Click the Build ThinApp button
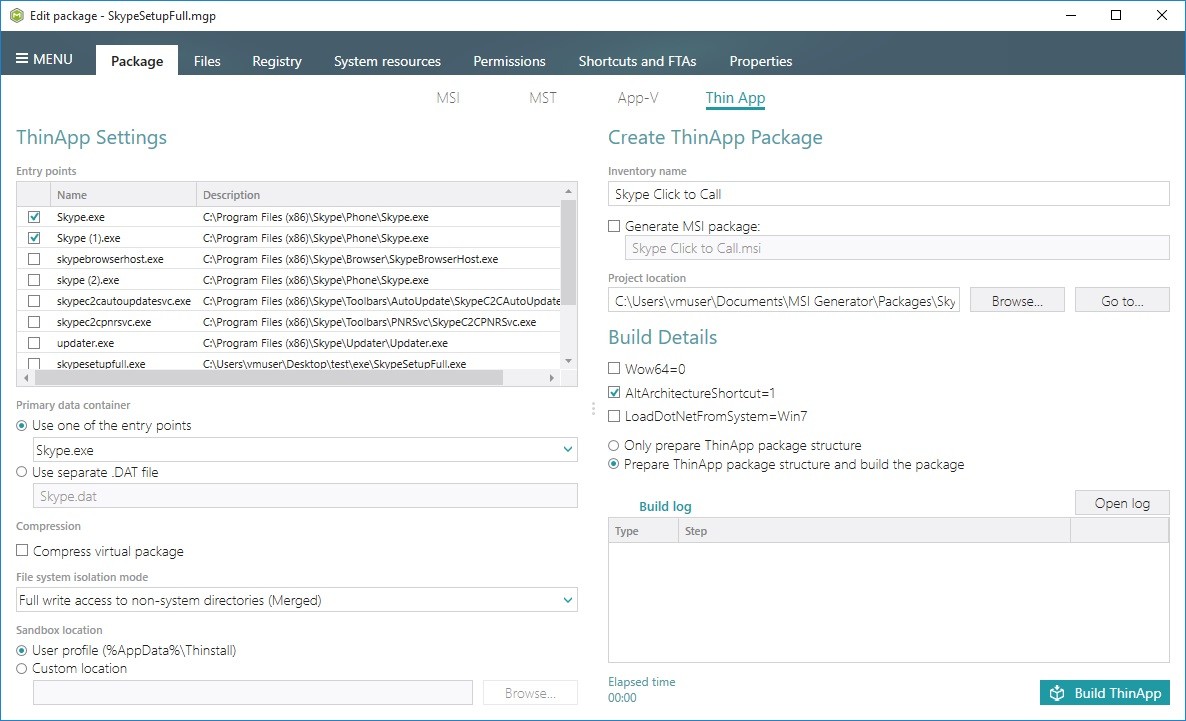Viewport: 1186px width, 721px height. click(1105, 693)
